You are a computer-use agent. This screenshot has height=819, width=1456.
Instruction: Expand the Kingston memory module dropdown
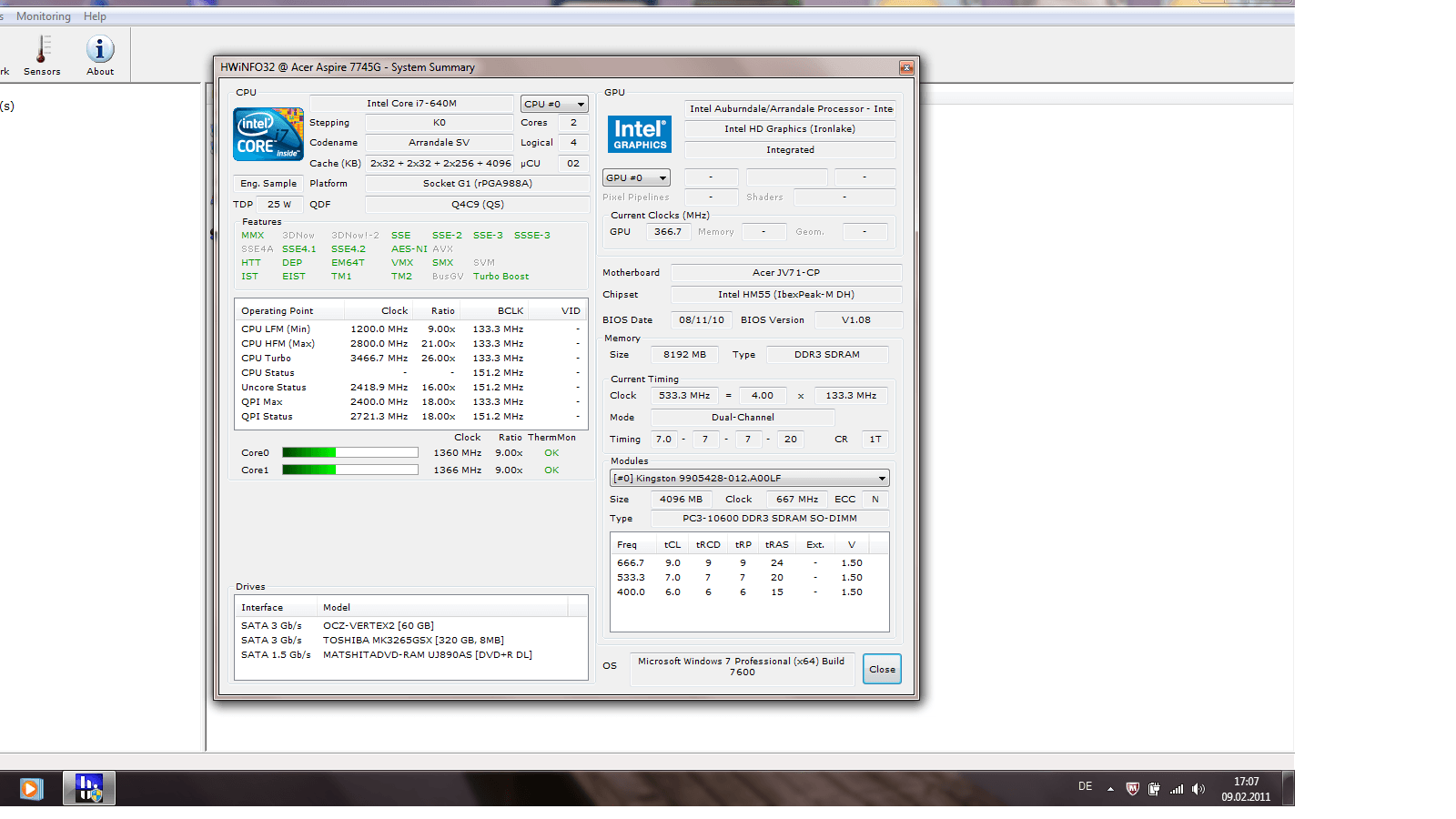pos(750,478)
